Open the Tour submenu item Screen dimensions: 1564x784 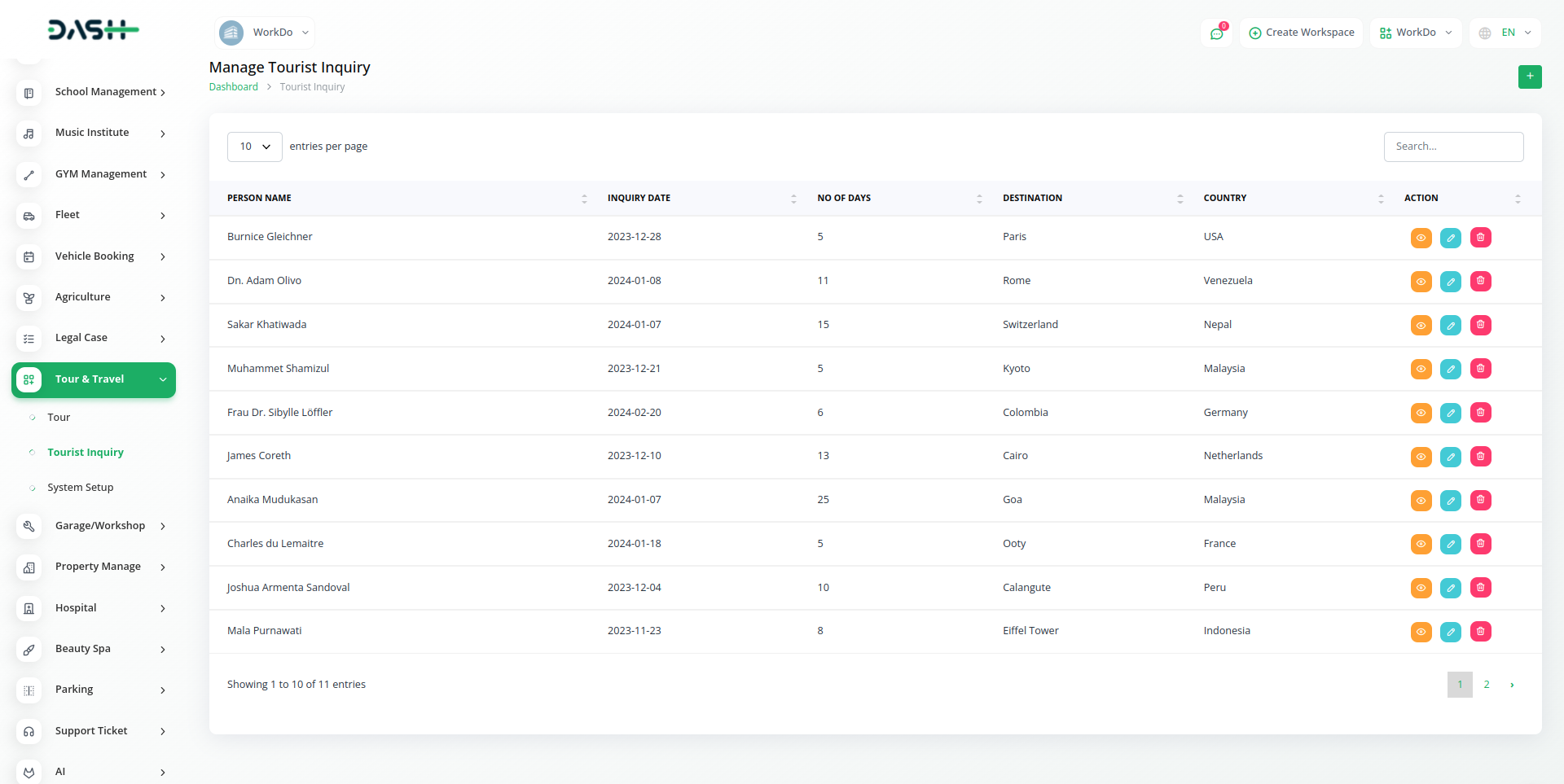(x=59, y=418)
